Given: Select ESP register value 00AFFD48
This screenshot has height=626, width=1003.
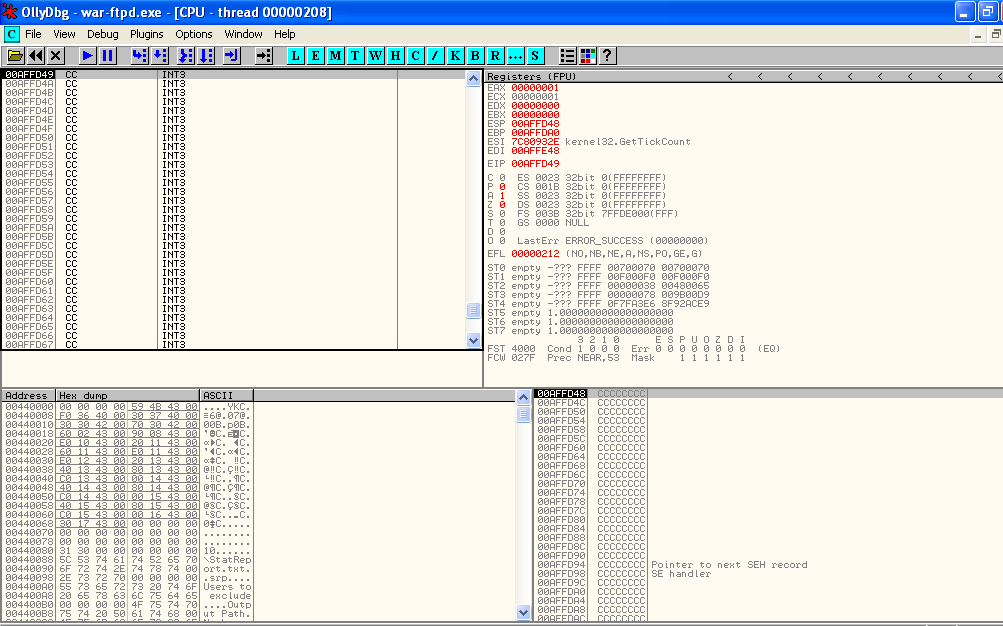Looking at the screenshot, I should 535,123.
